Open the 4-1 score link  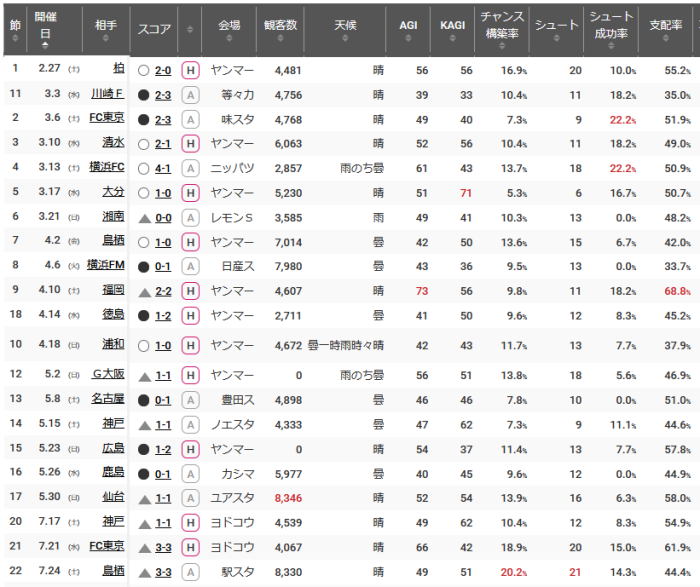(163, 168)
